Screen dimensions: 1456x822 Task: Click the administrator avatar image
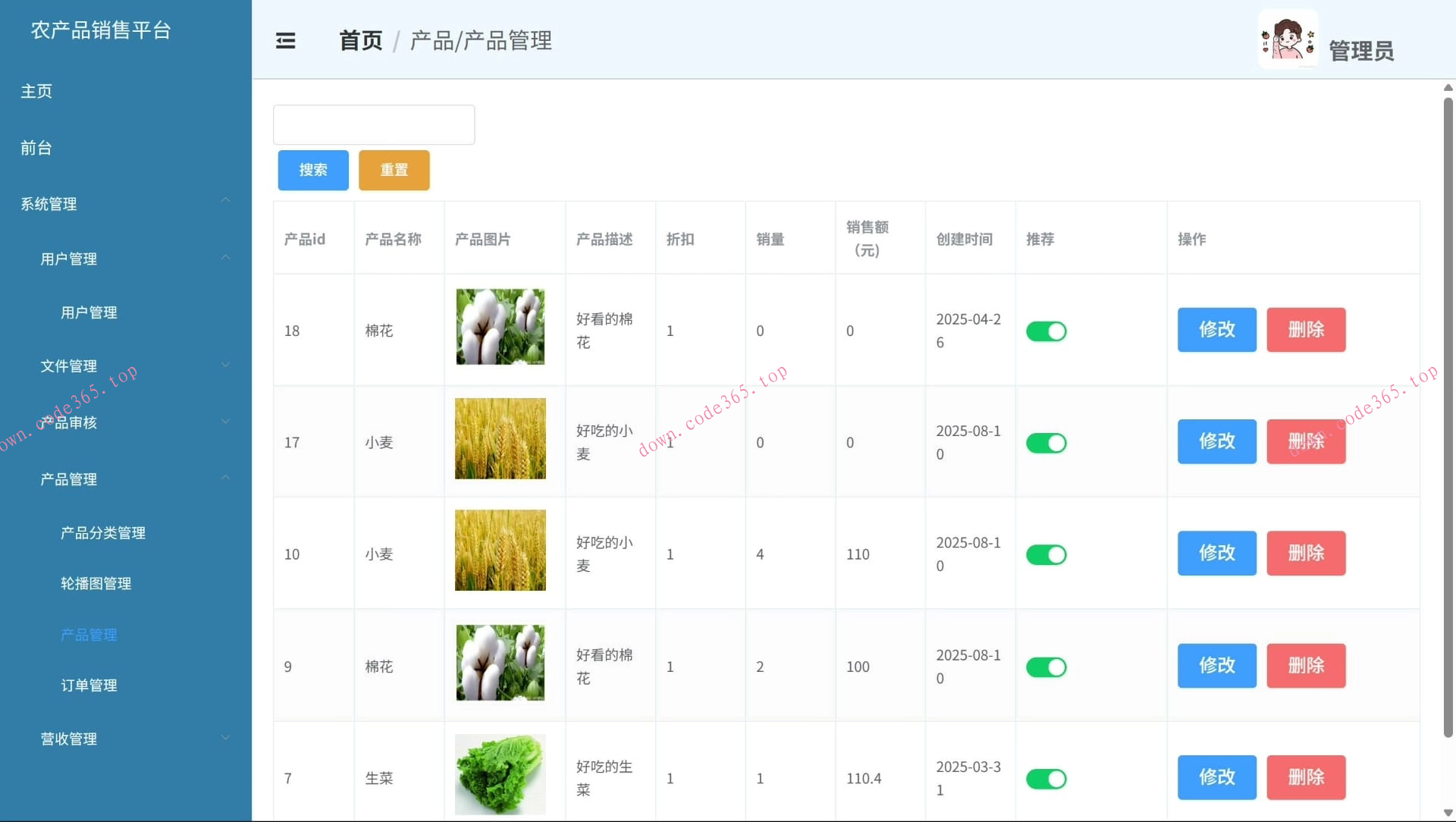pos(1288,38)
